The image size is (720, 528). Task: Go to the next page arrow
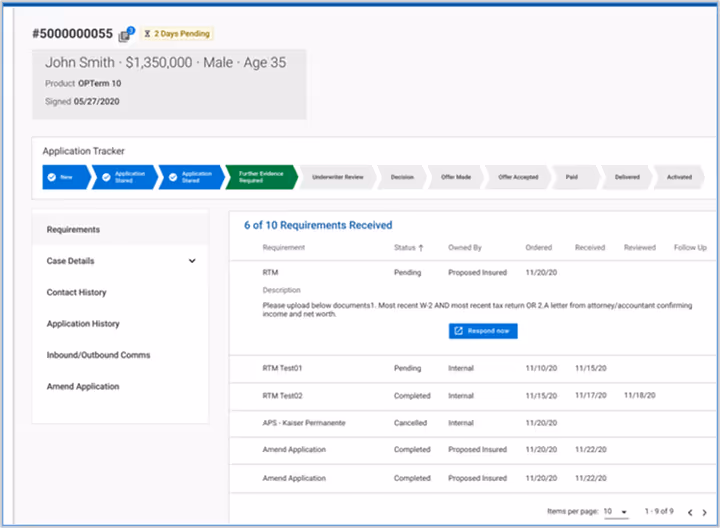704,512
